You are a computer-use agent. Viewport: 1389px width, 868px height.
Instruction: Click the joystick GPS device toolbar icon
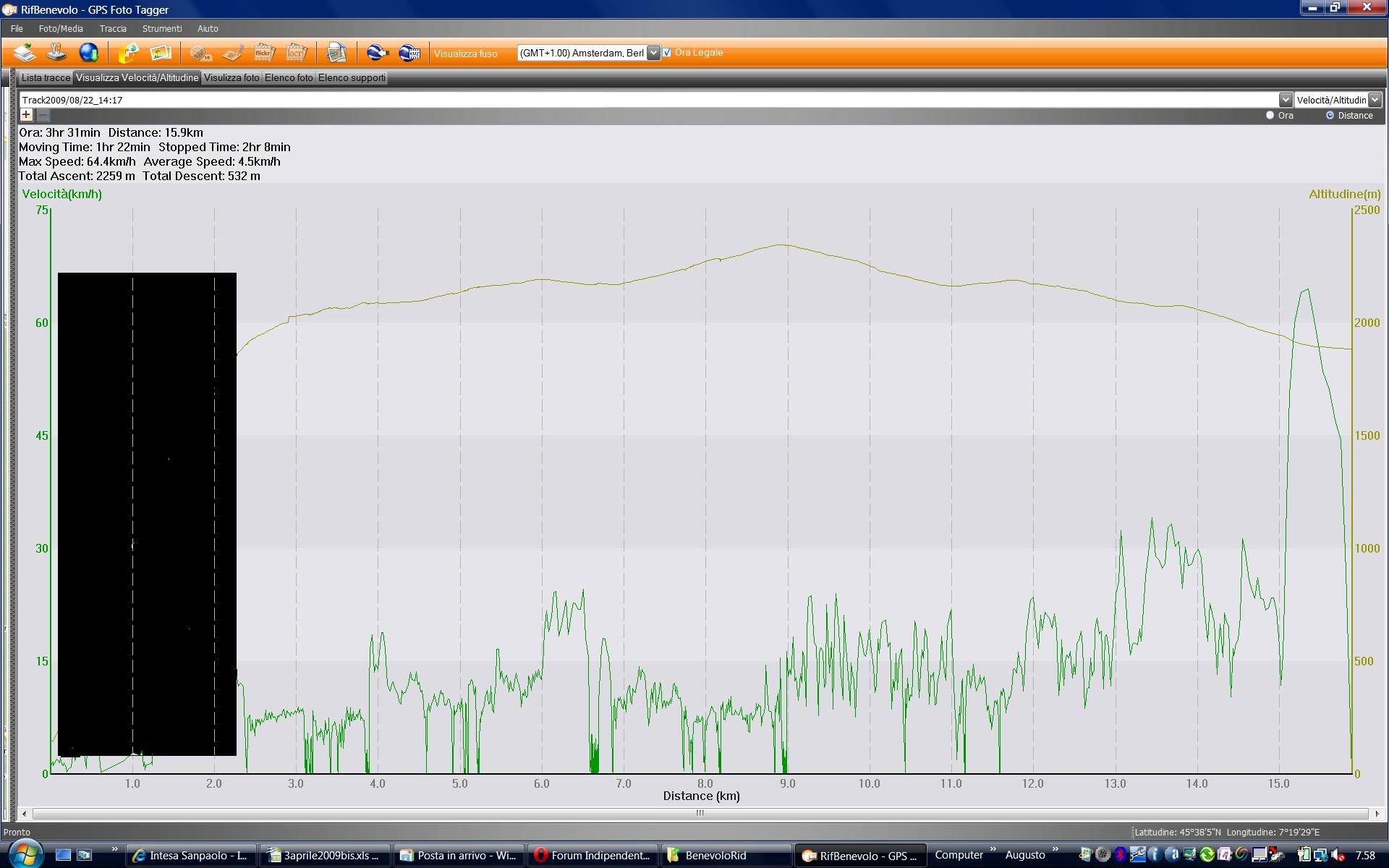tap(57, 53)
